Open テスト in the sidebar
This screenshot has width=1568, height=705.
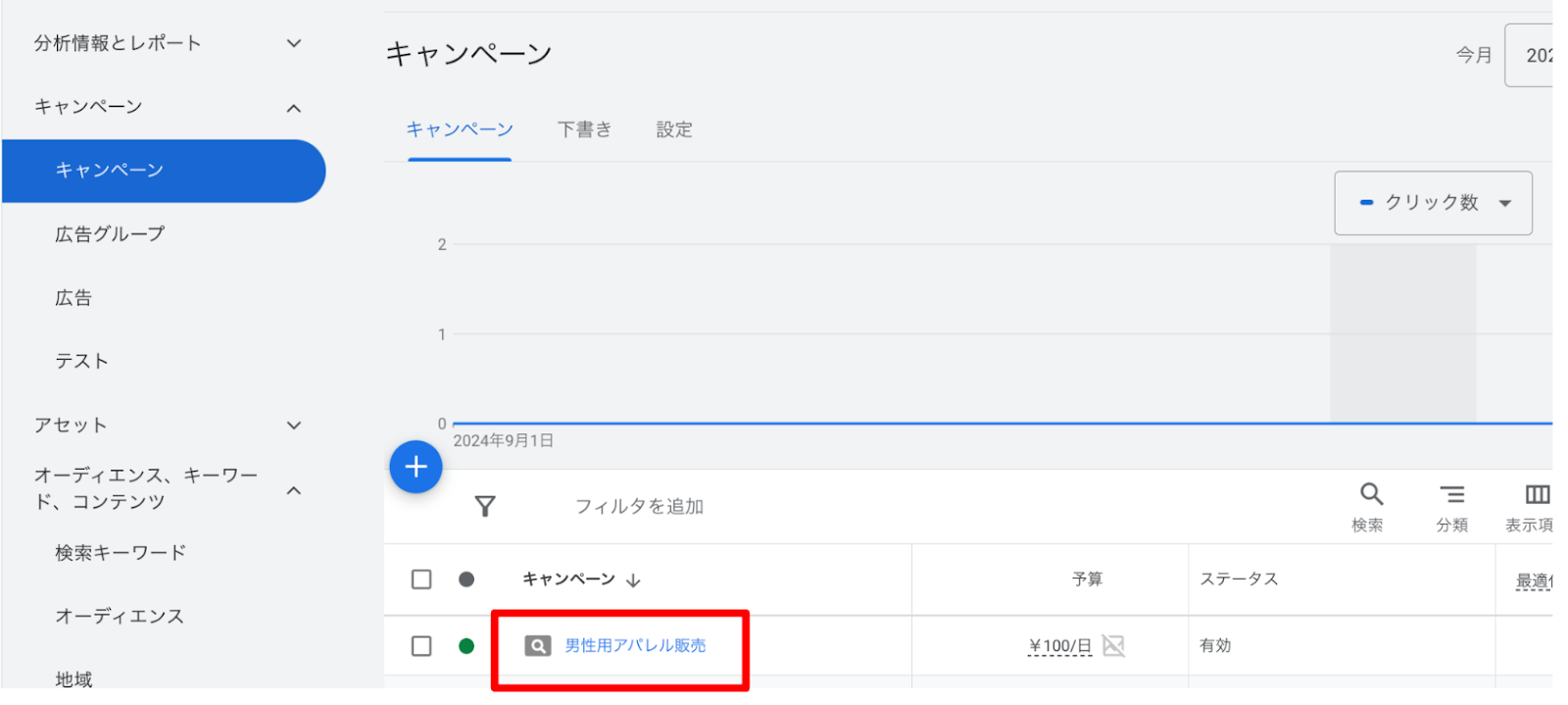pos(81,362)
